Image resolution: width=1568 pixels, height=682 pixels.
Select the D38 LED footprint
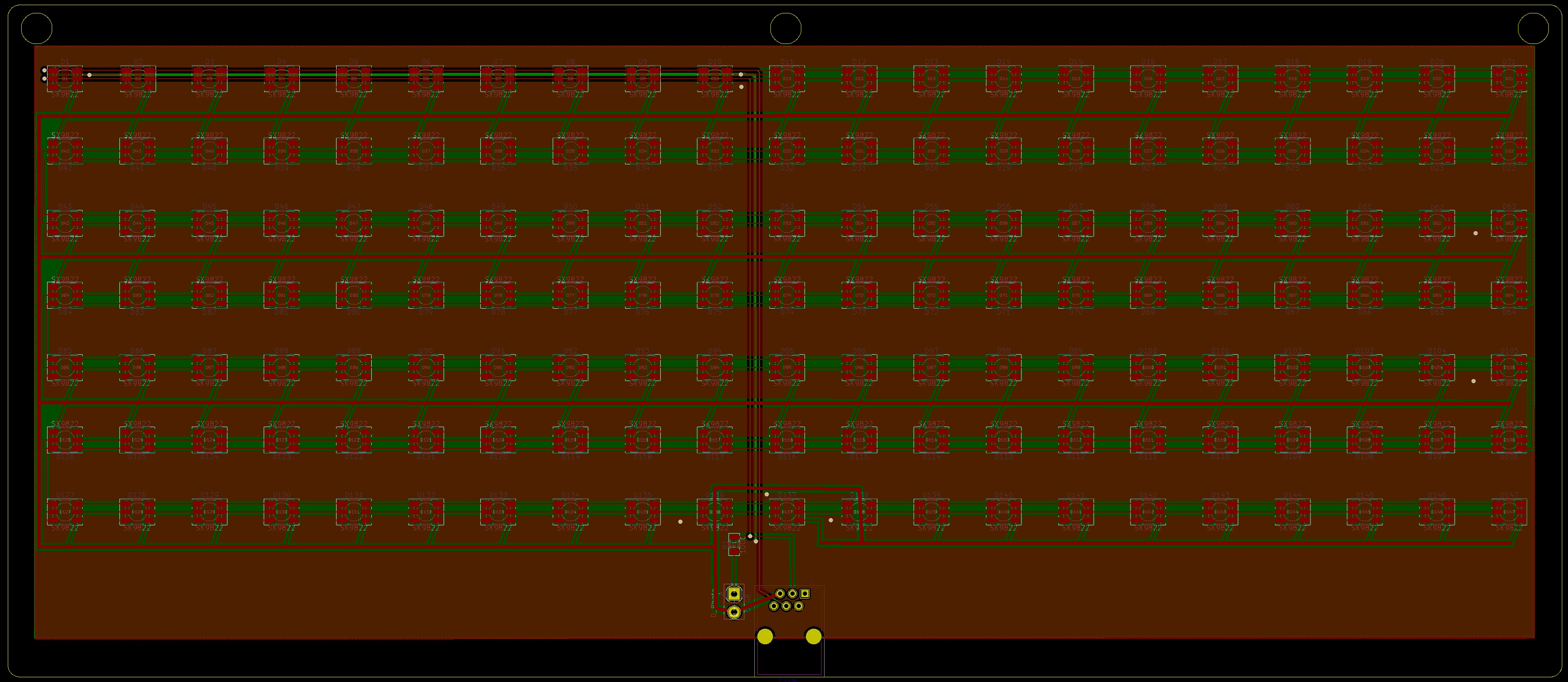pyautogui.click(x=354, y=151)
